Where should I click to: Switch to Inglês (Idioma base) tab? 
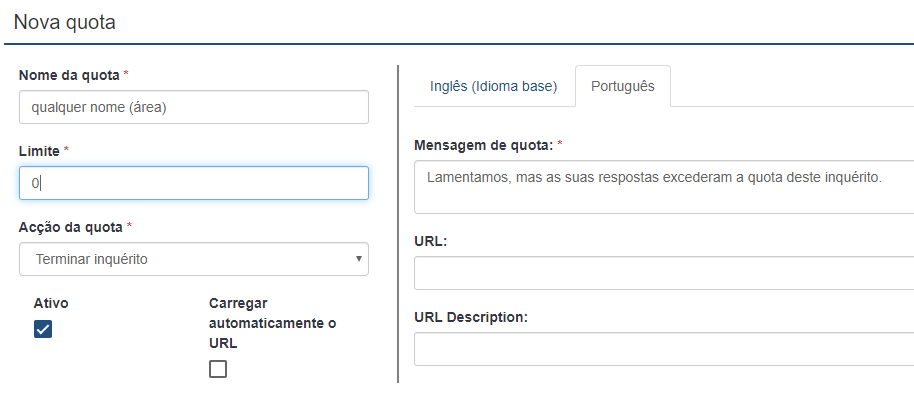[x=494, y=86]
